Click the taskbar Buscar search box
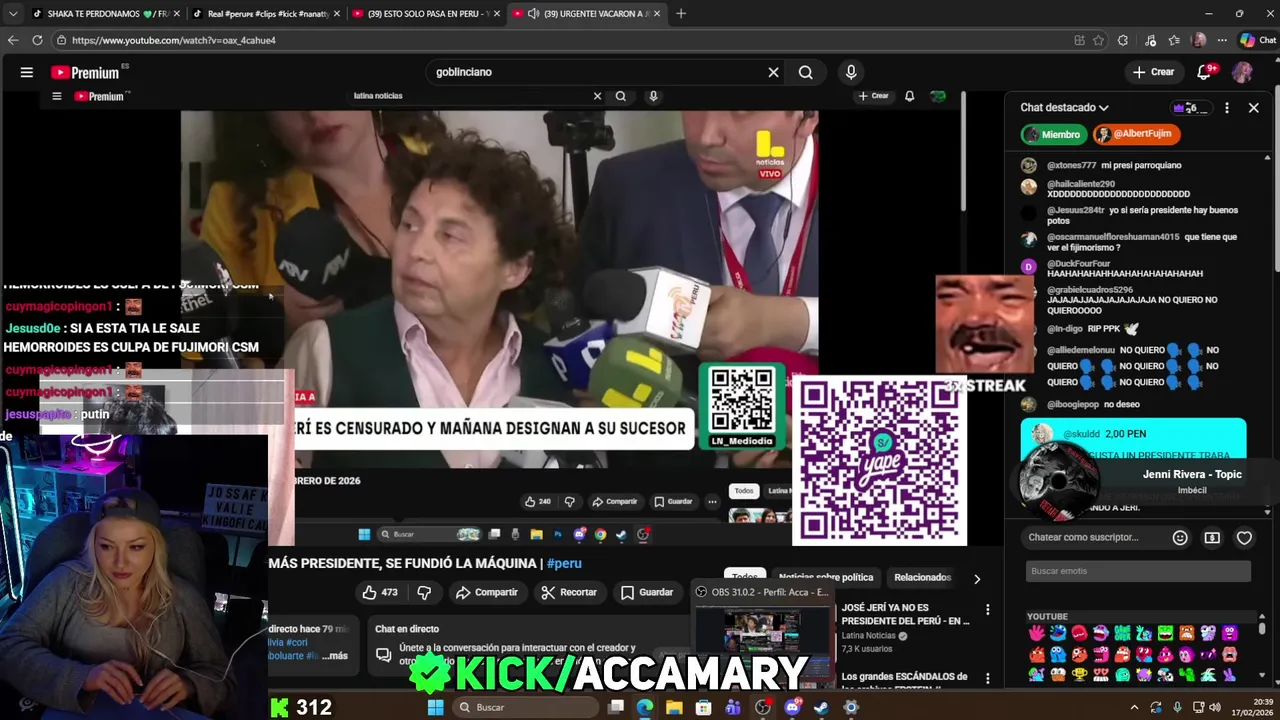 (525, 707)
